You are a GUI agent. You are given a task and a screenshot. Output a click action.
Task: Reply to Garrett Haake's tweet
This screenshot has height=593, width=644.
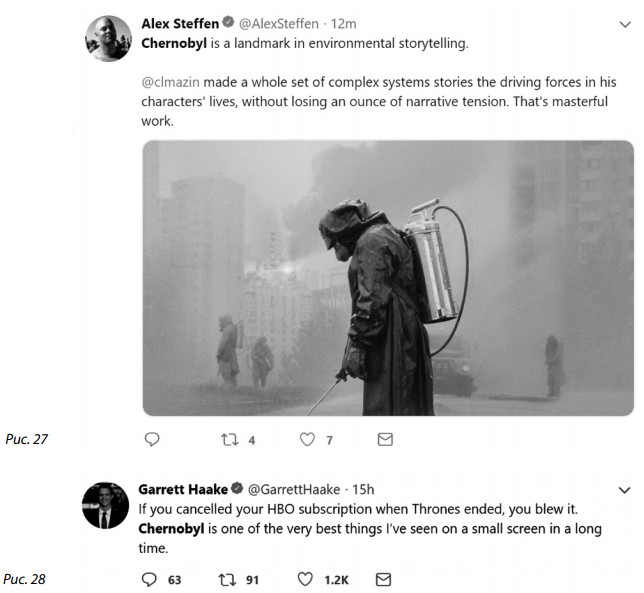tap(150, 579)
